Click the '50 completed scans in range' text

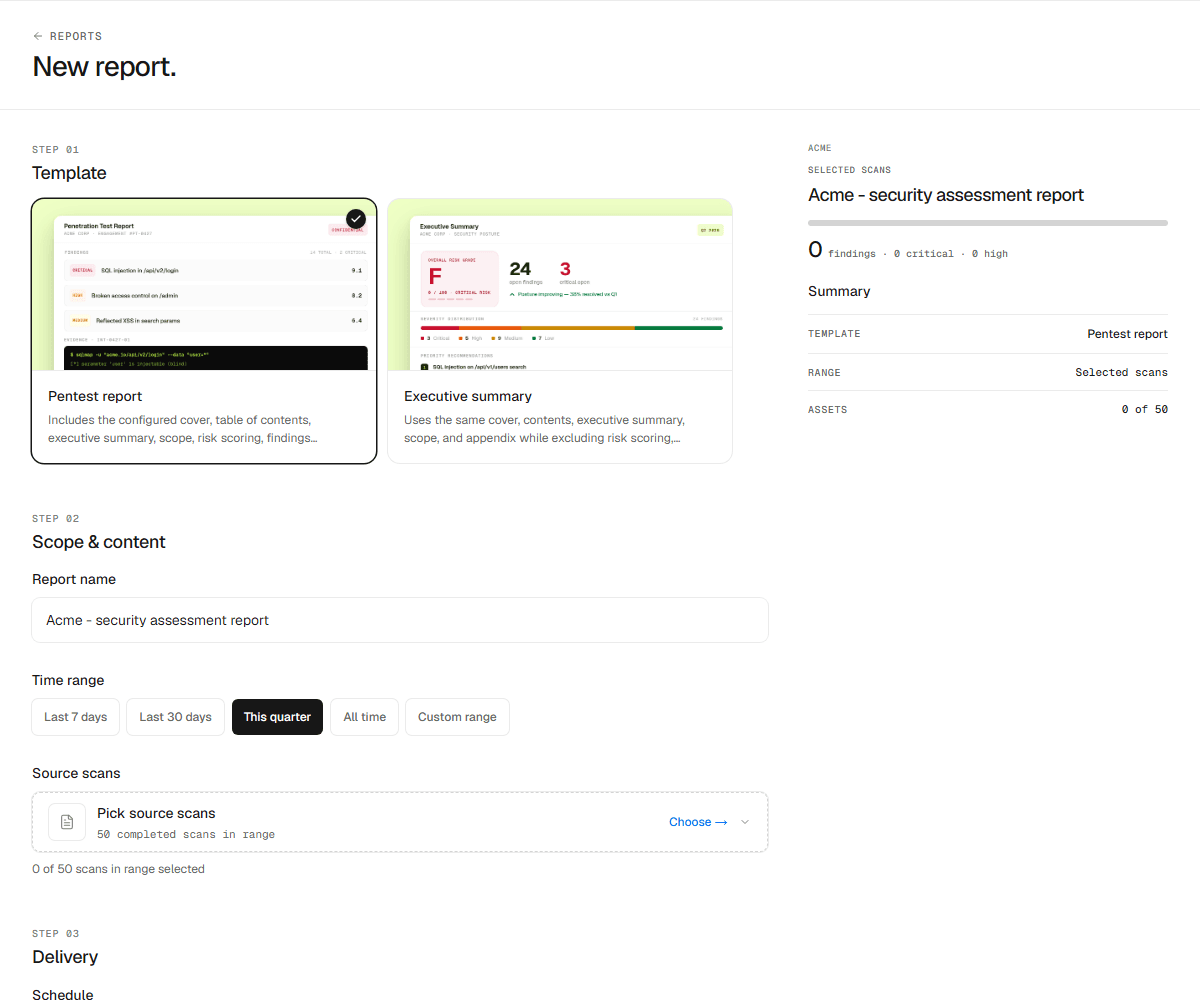186,834
